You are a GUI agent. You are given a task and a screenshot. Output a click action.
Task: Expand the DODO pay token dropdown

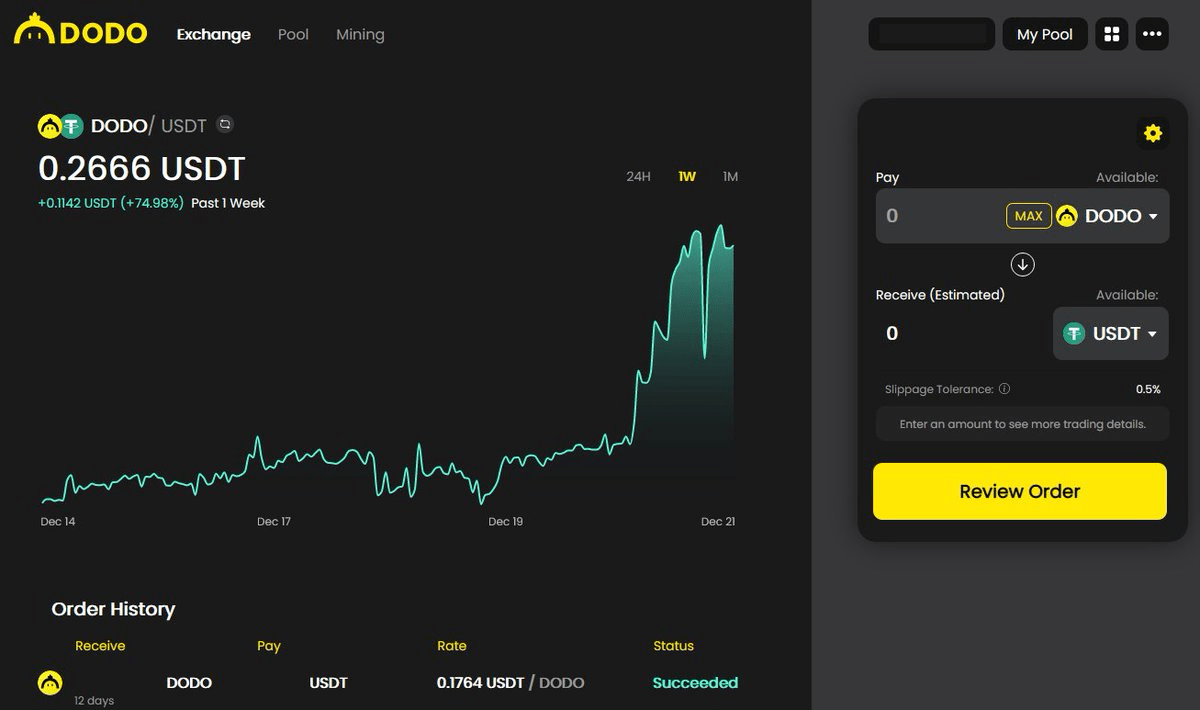click(1153, 217)
